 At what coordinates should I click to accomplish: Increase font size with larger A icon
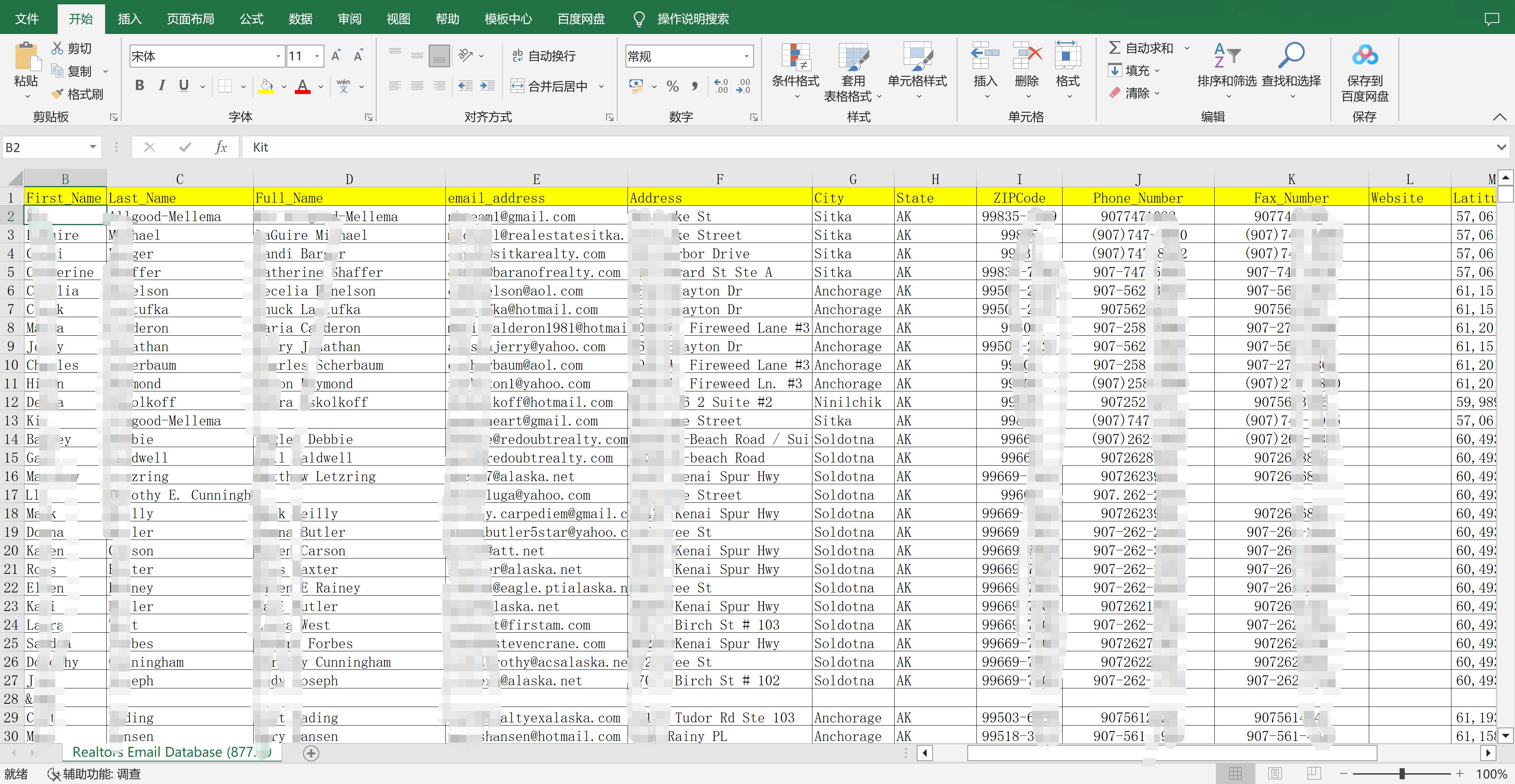pyautogui.click(x=336, y=56)
